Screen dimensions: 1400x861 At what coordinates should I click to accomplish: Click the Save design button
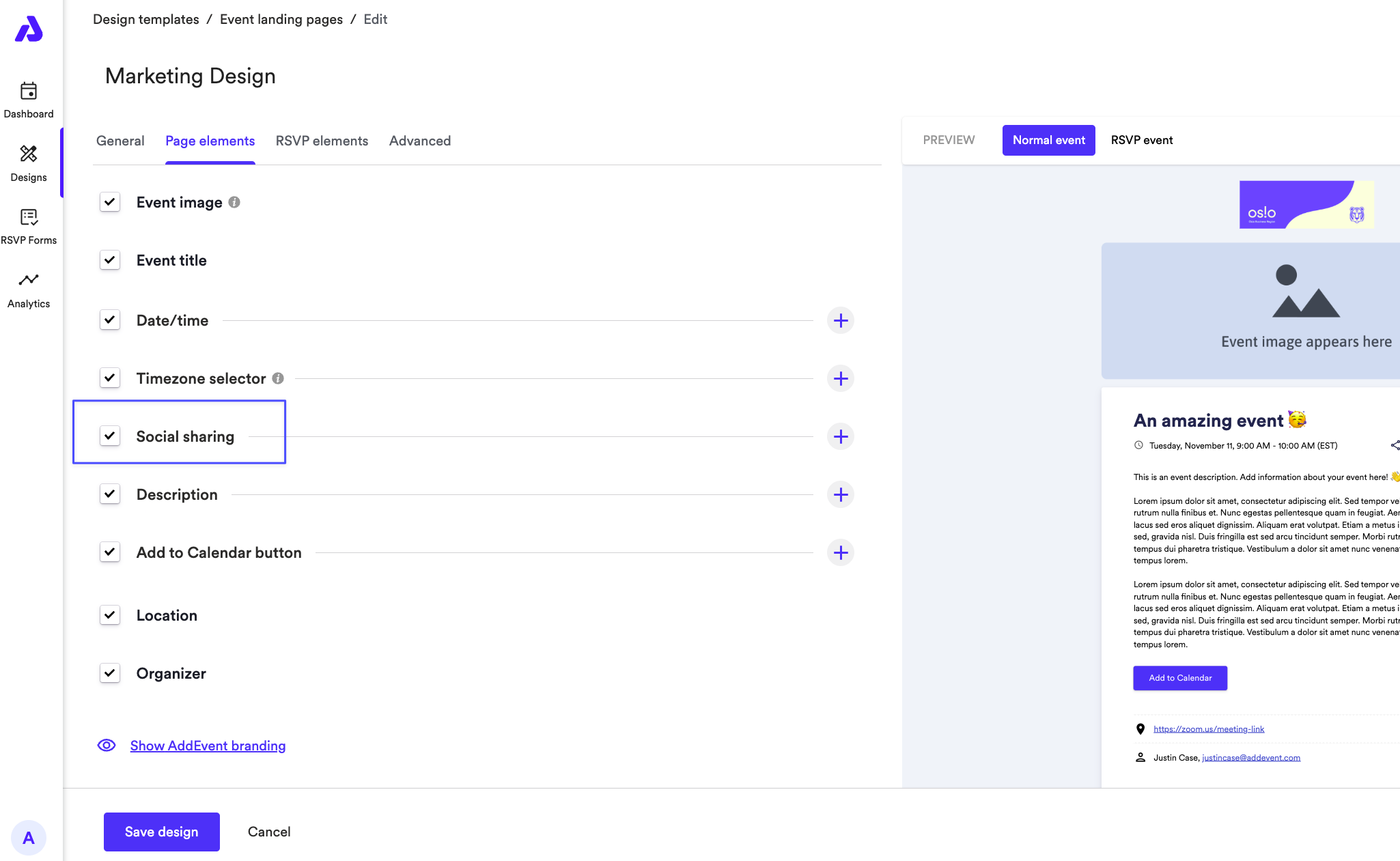pos(162,832)
